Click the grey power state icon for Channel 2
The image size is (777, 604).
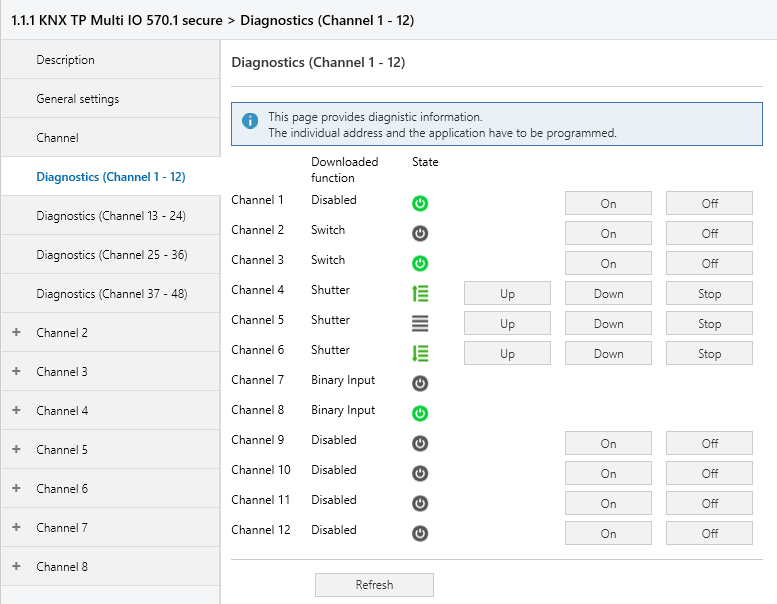pyautogui.click(x=420, y=233)
